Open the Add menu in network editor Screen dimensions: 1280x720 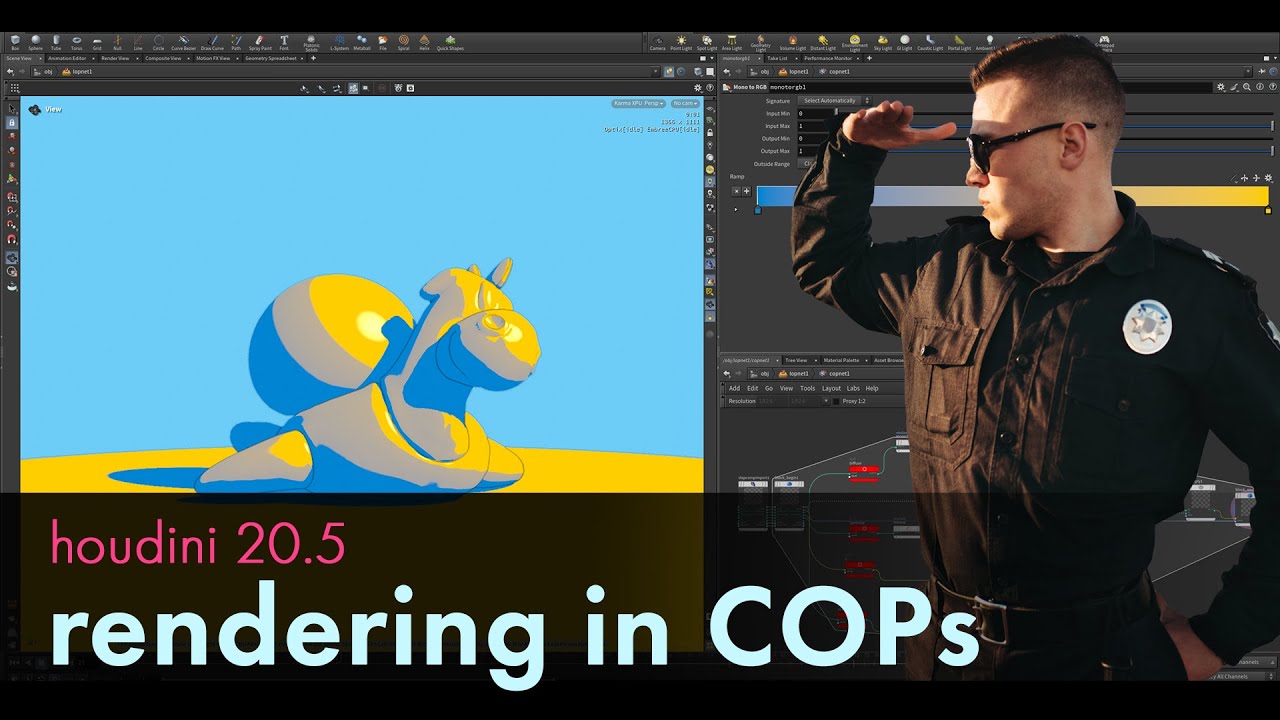734,388
